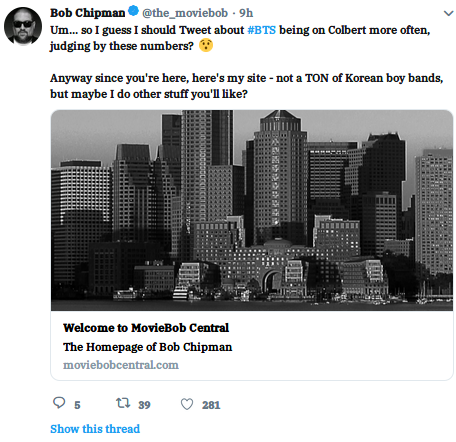
Task: Click the surprised face emoji
Action: click(x=206, y=45)
